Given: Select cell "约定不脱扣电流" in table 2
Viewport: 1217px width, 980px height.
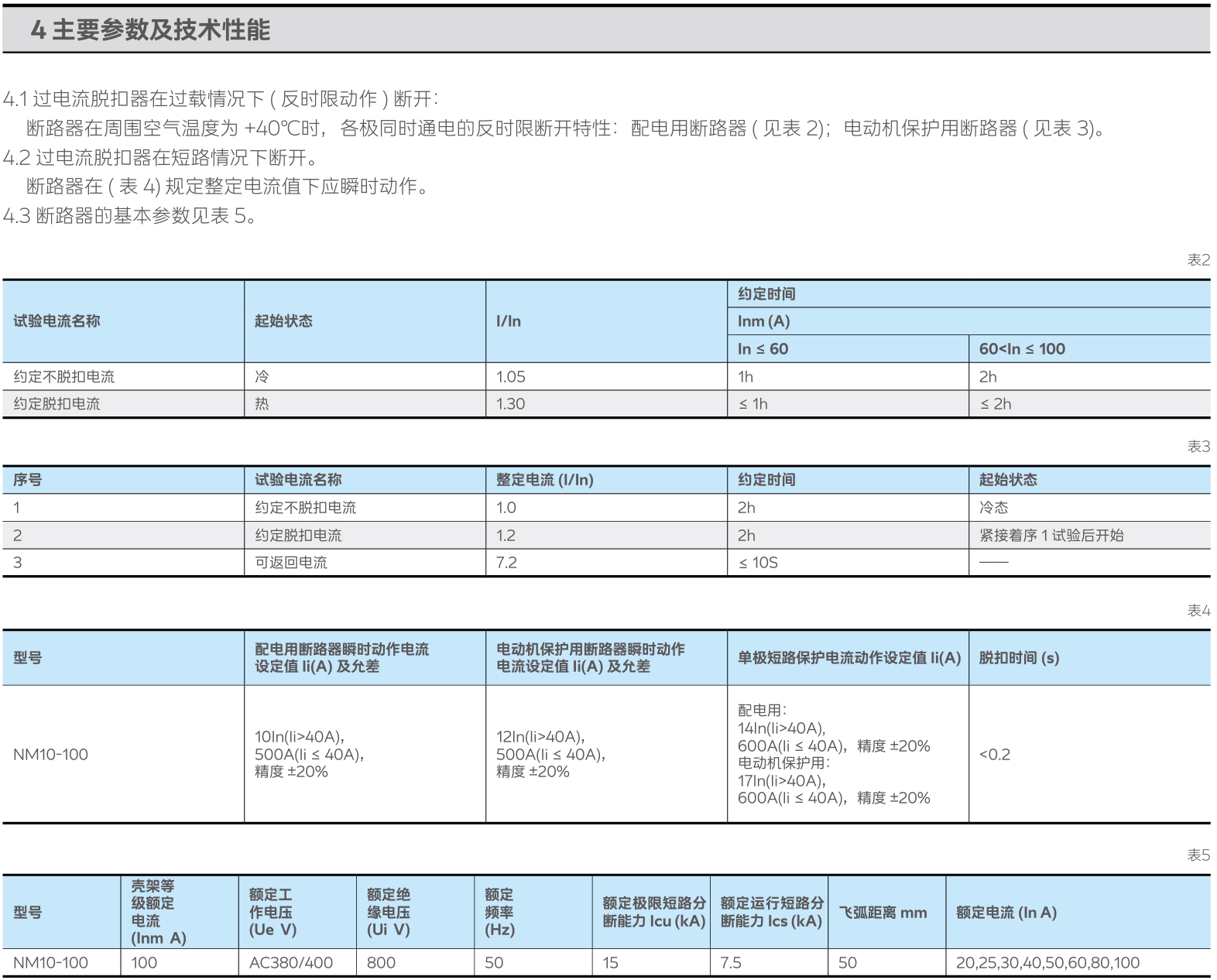Looking at the screenshot, I should point(63,377).
